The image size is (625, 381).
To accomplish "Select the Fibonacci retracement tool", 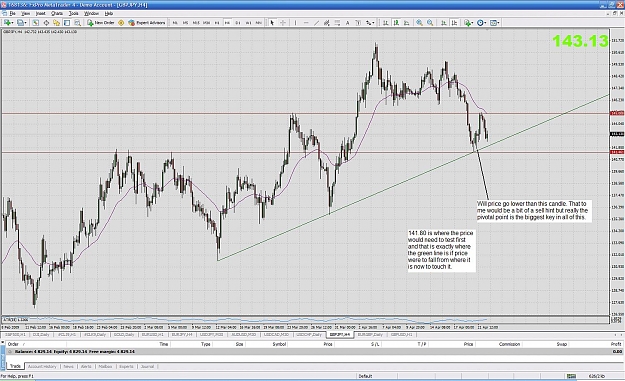I will [x=337, y=23].
